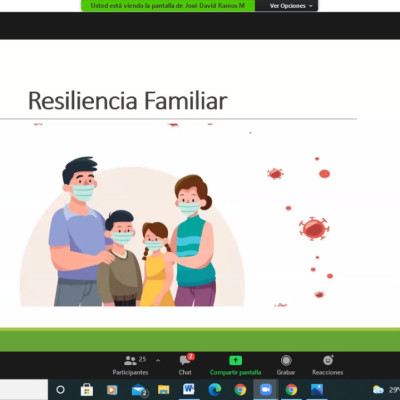The image size is (400, 400).
Task: Click the green screen sharing notification banner
Action: coord(168,5)
